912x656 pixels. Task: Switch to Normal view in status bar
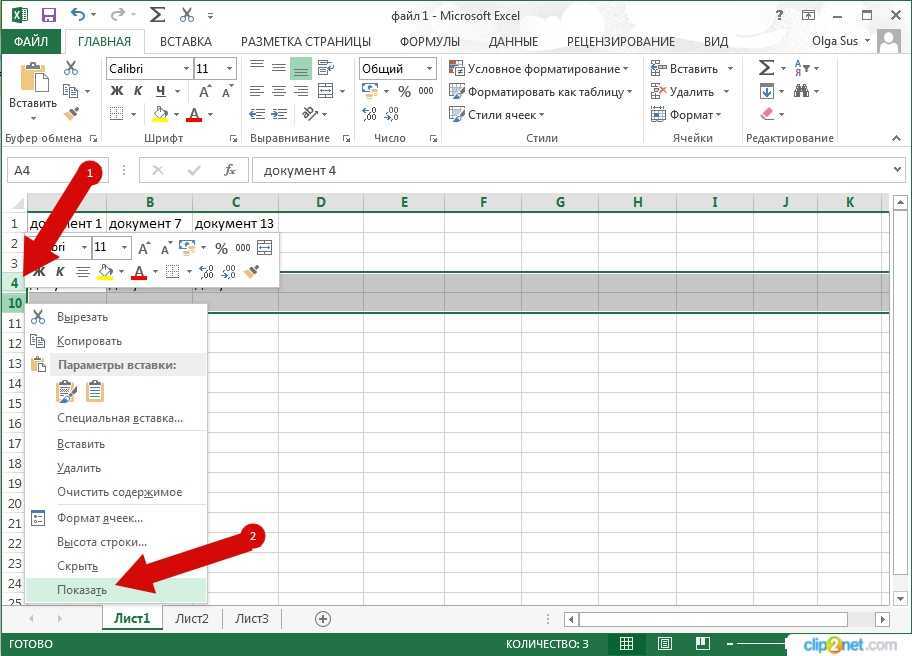click(x=626, y=644)
